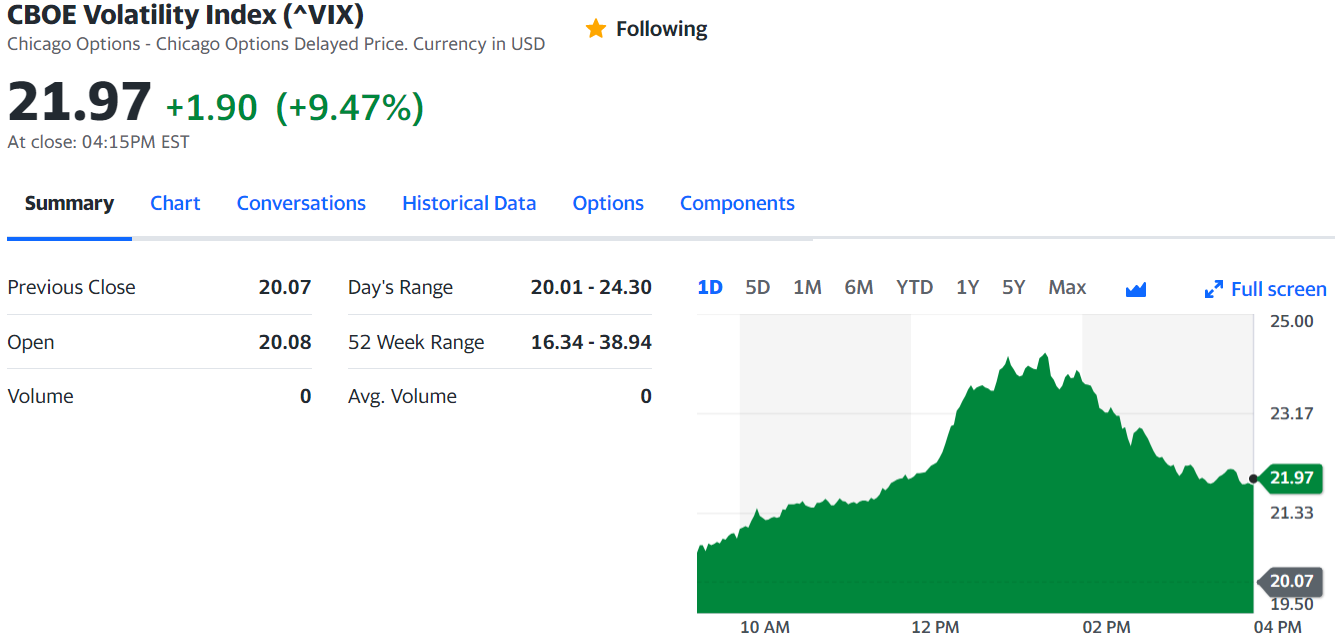Click the large 21.97 price value

[79, 102]
